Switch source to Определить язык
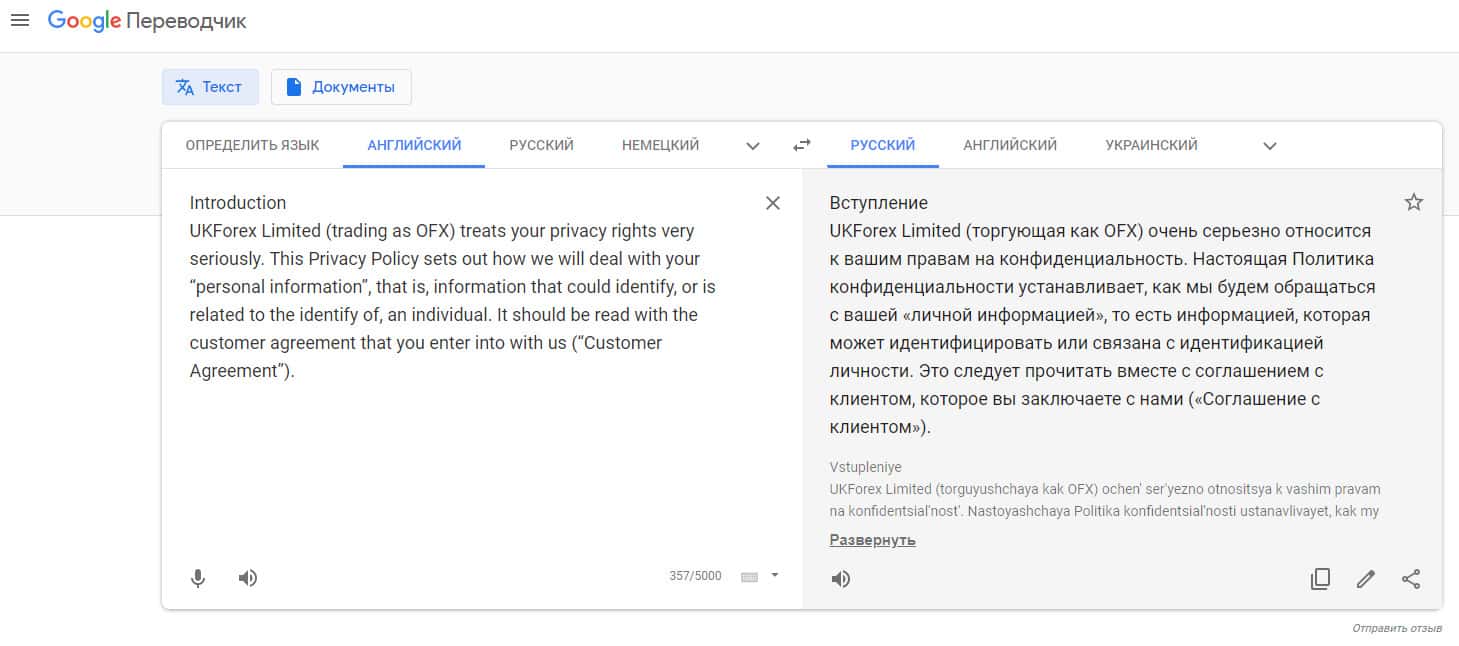 tap(252, 145)
